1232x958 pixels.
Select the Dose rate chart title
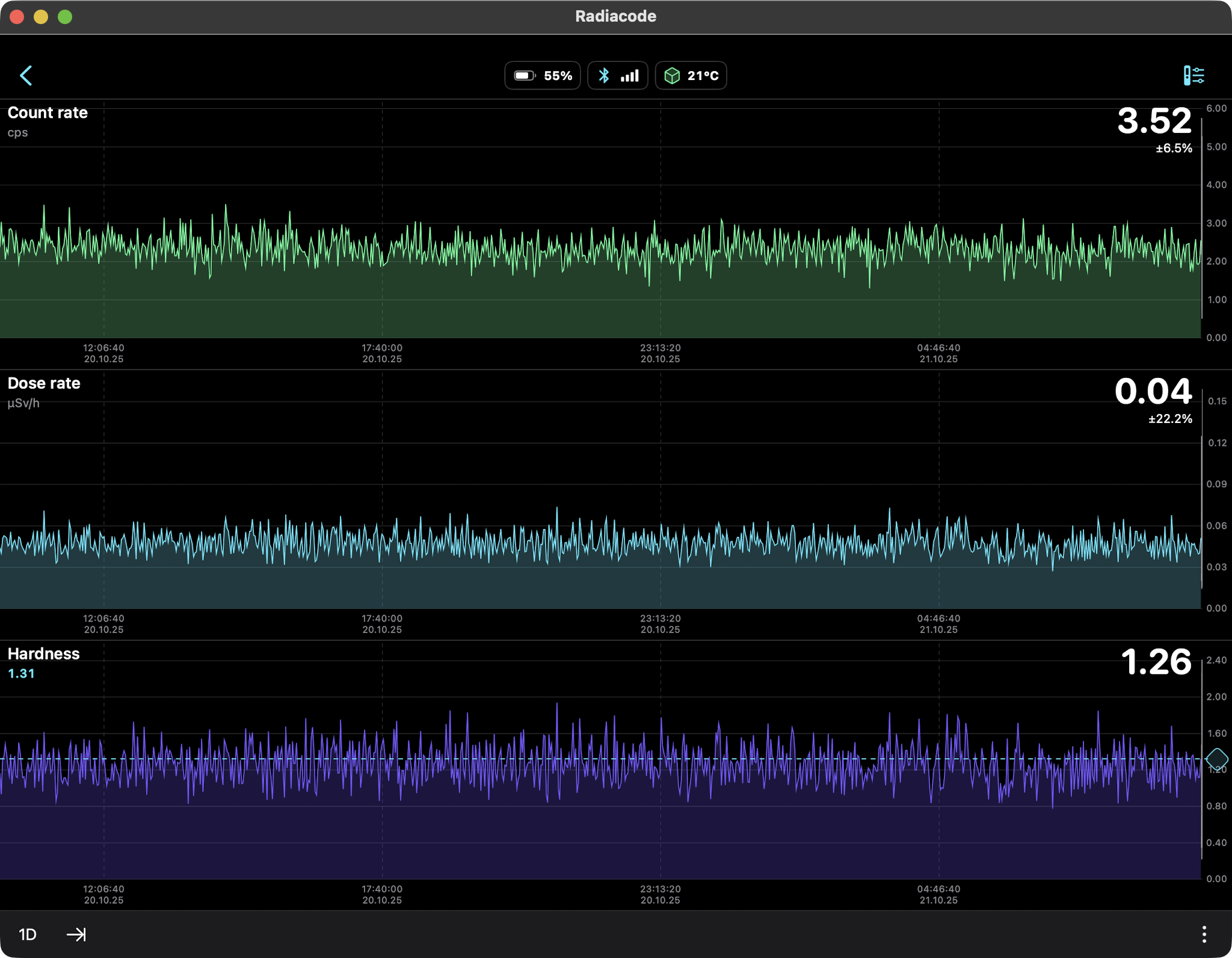coord(44,383)
